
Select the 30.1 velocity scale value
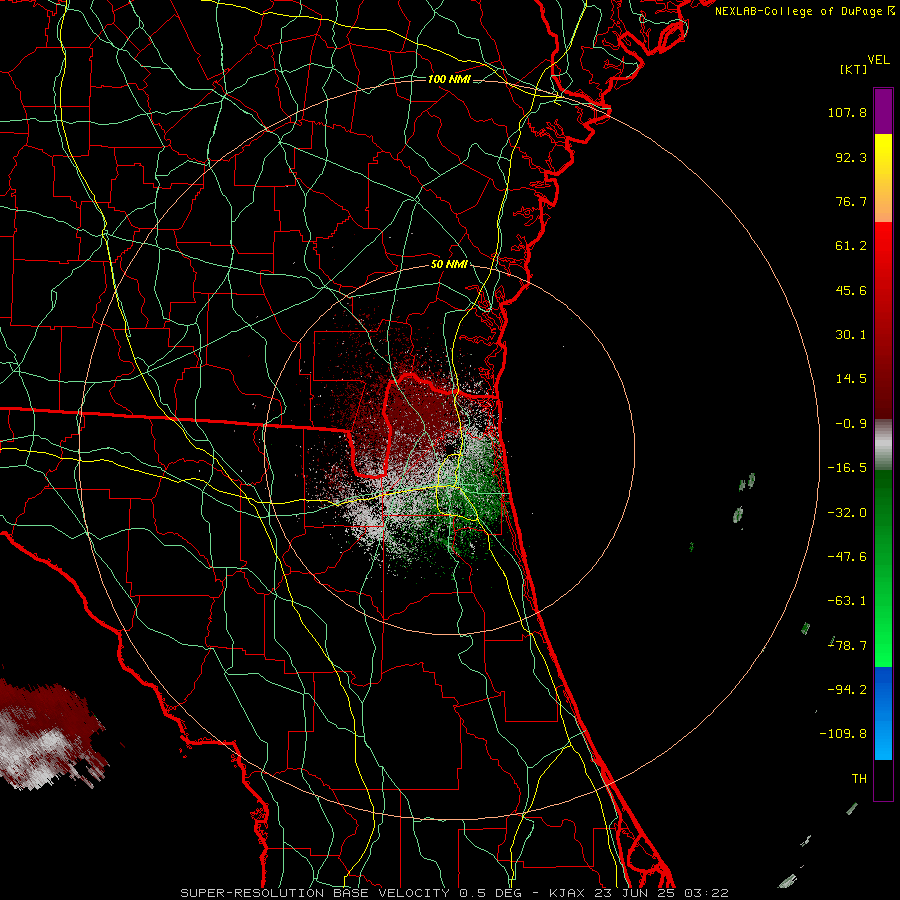(x=851, y=335)
